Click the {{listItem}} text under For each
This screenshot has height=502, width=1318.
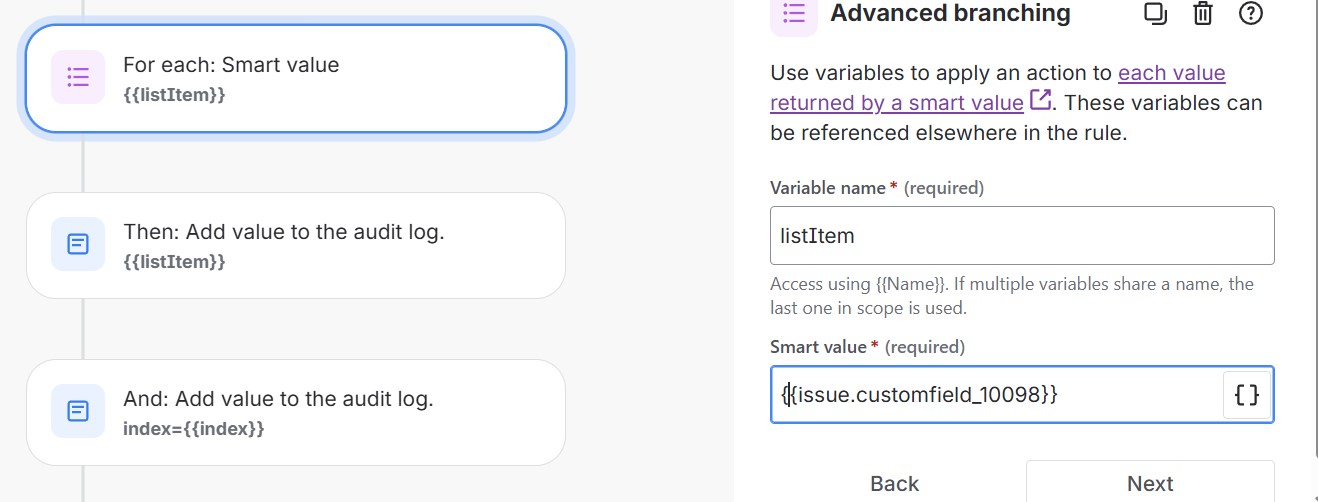(174, 95)
